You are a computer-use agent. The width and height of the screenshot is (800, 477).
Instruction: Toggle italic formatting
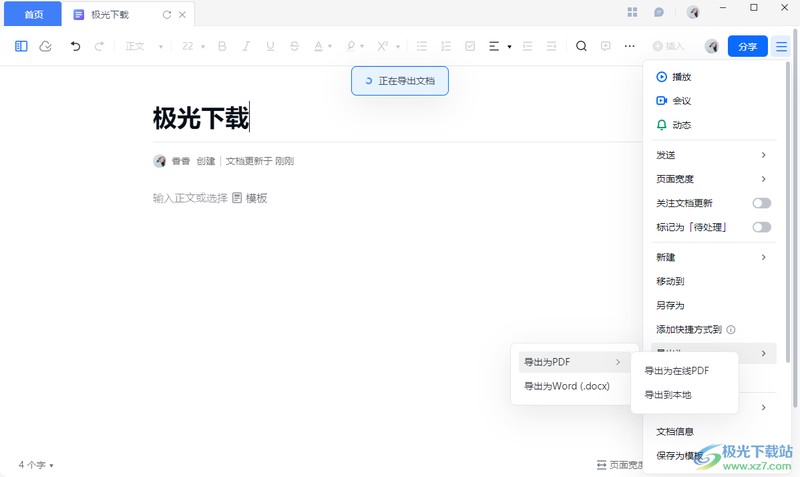click(246, 46)
